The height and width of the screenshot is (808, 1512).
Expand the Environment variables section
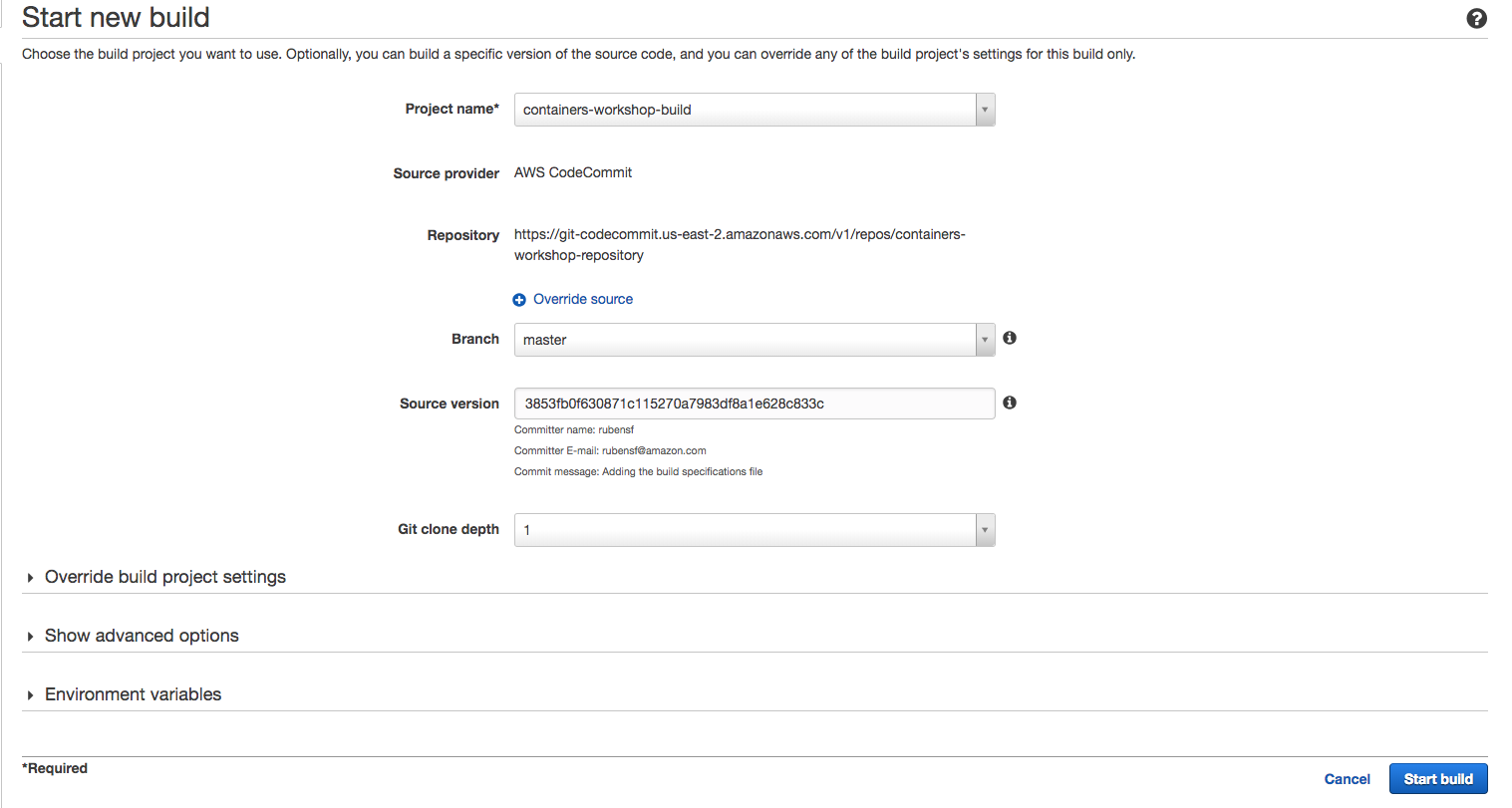[x=133, y=694]
